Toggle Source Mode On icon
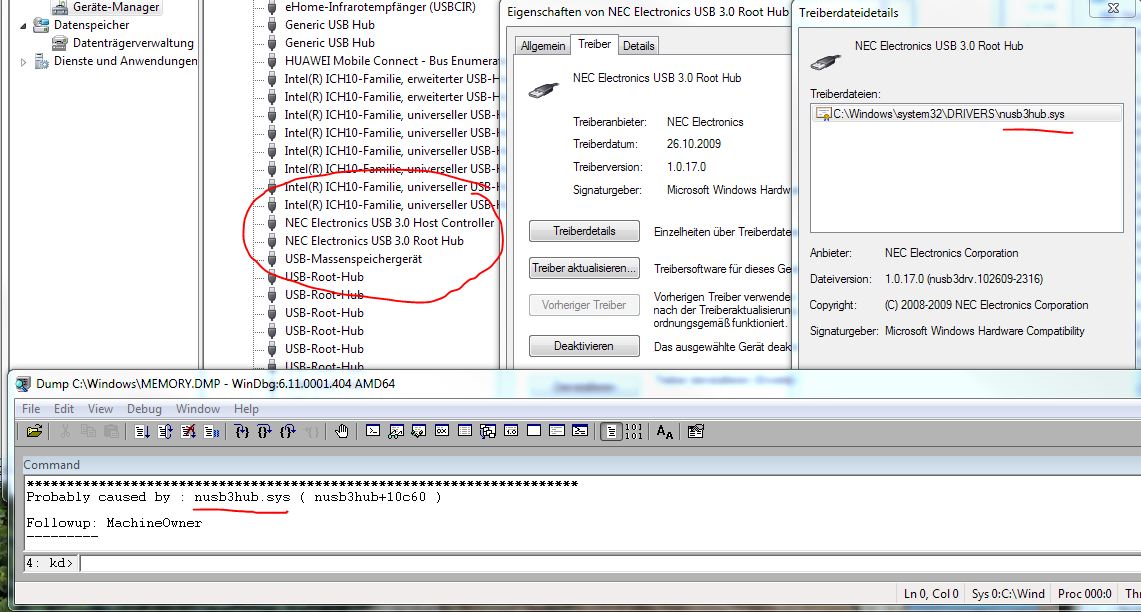 point(611,432)
